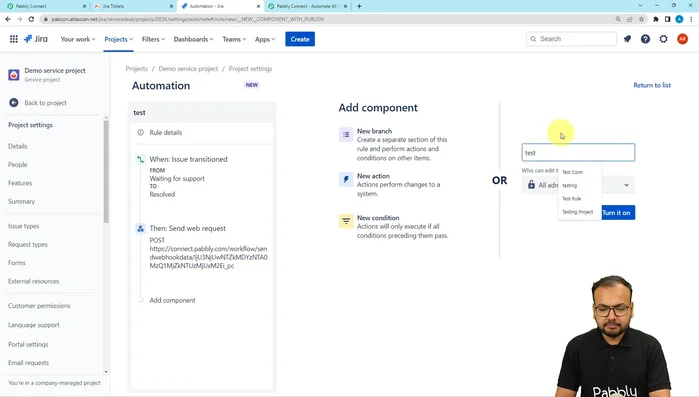The width and height of the screenshot is (699, 397).
Task: Click the Turn it on button
Action: pos(618,213)
